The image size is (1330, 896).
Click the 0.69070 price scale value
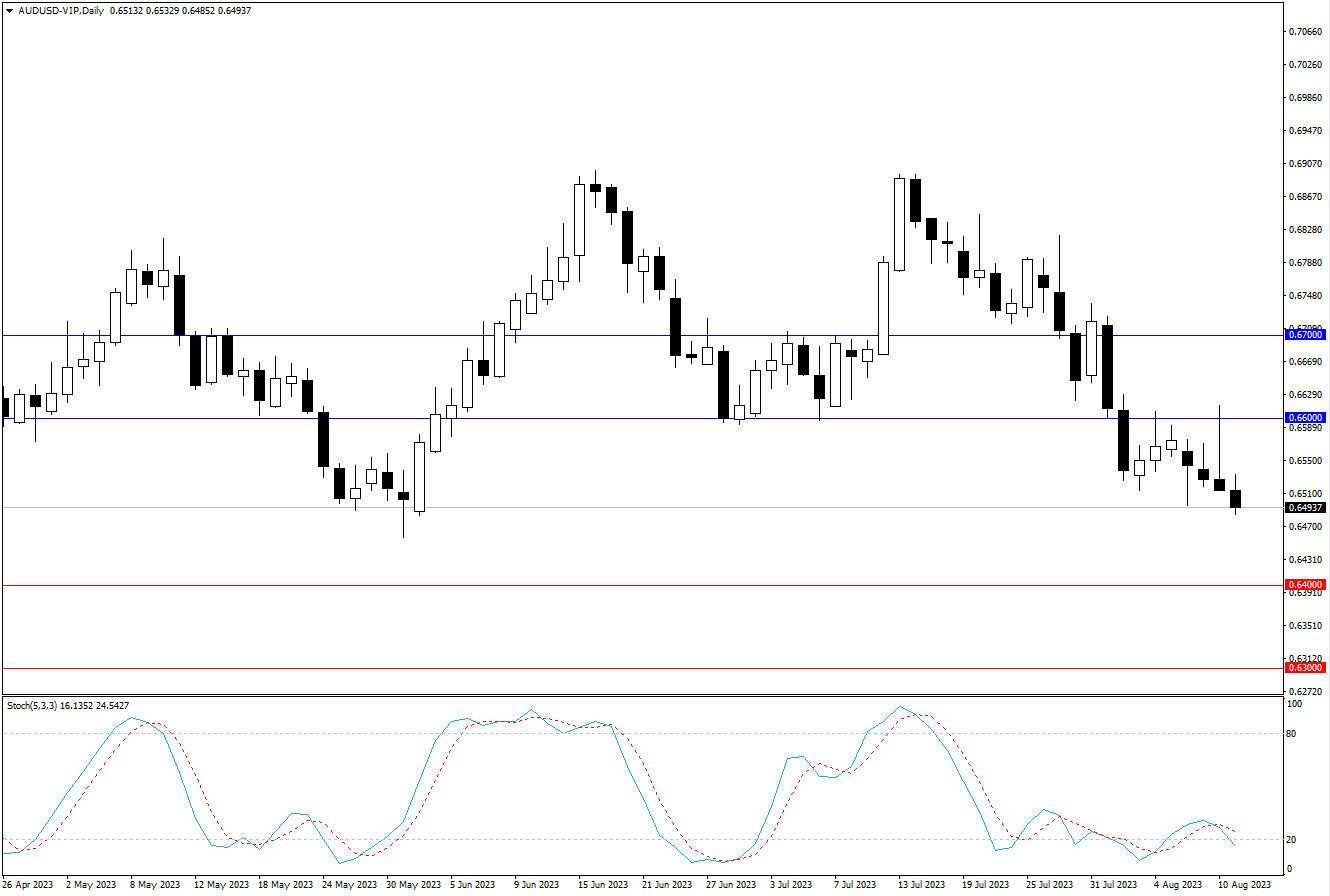point(1306,163)
